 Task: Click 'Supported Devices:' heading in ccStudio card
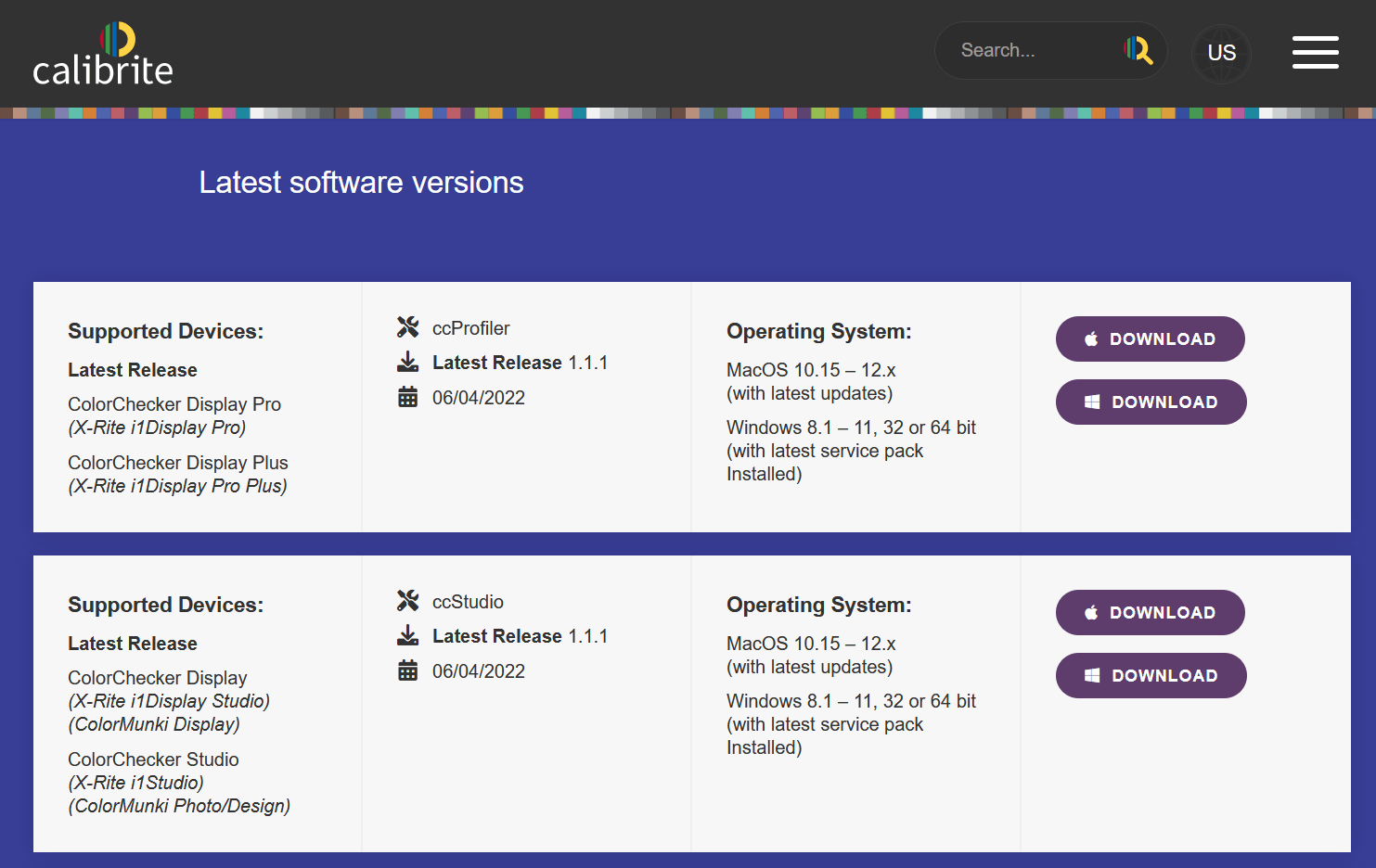click(166, 605)
